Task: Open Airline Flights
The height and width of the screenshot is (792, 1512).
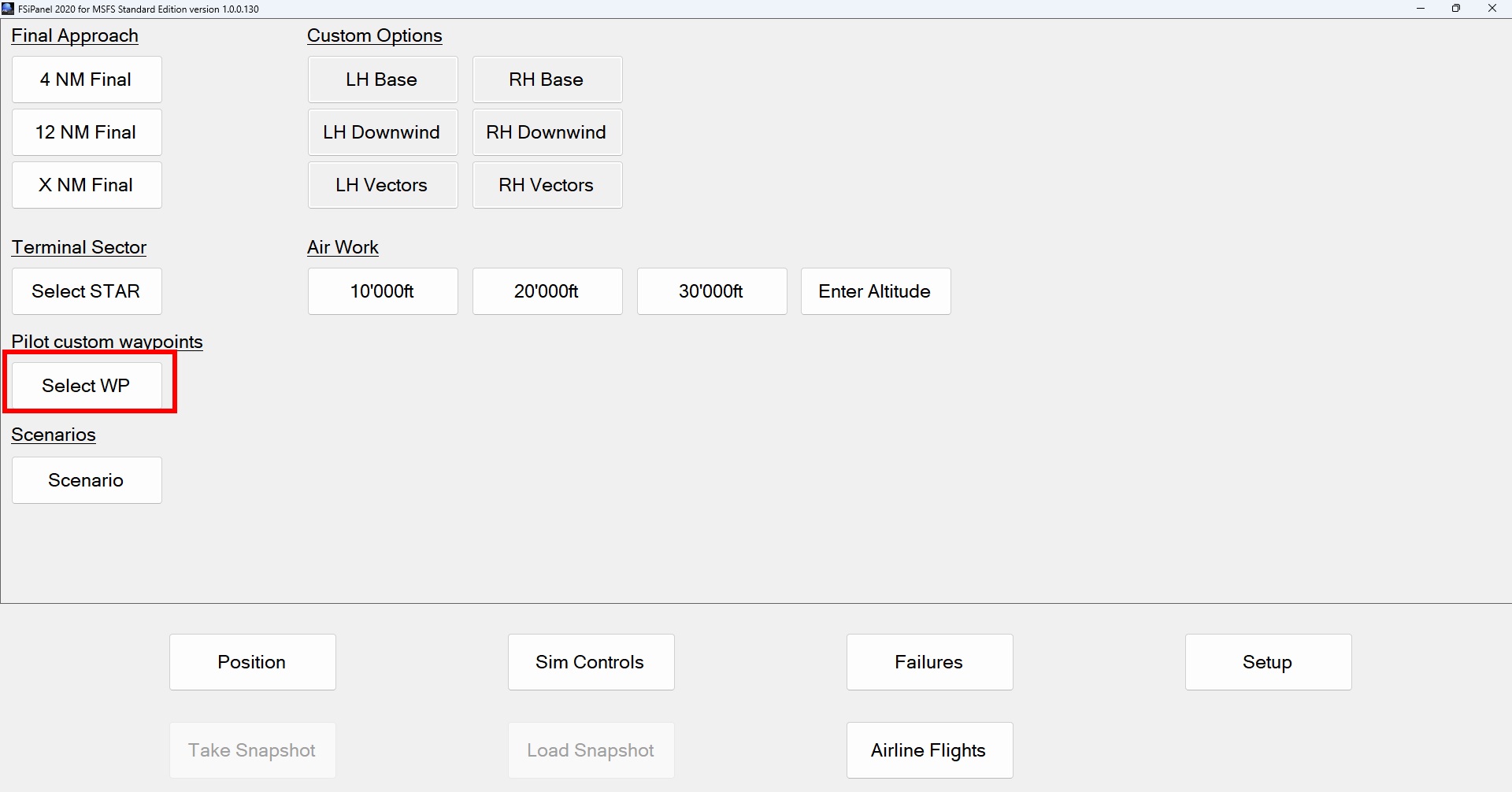Action: (x=929, y=750)
